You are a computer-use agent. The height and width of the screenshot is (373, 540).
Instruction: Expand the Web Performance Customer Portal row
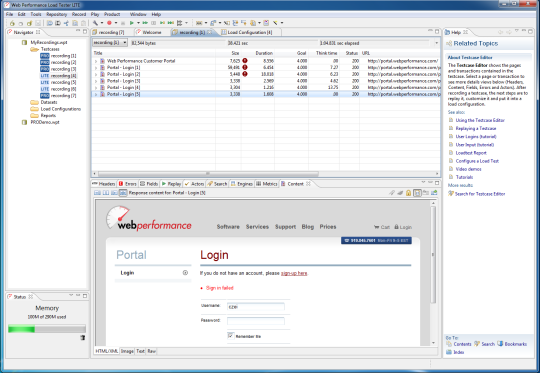click(96, 61)
